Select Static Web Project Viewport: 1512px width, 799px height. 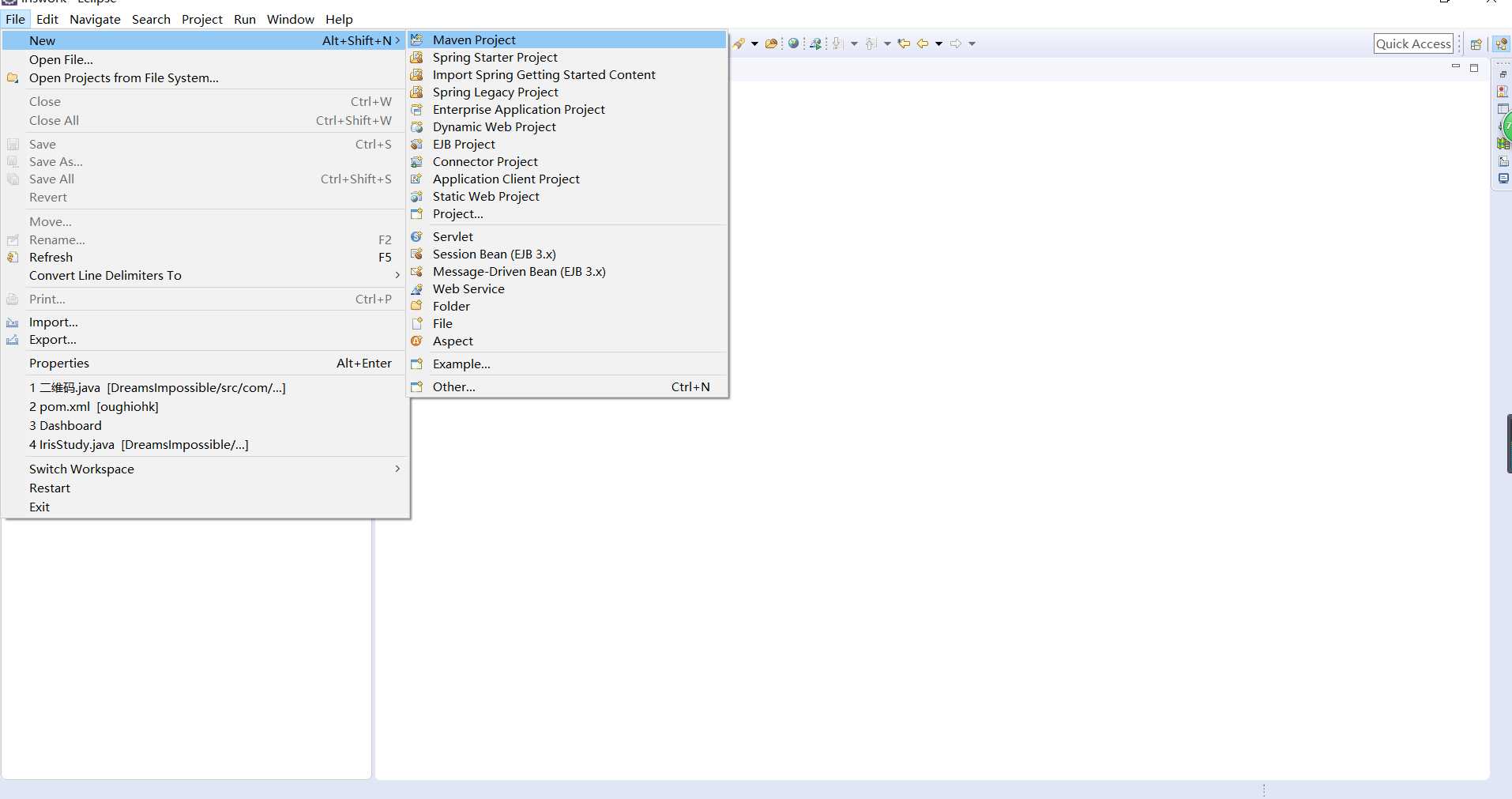(x=566, y=196)
